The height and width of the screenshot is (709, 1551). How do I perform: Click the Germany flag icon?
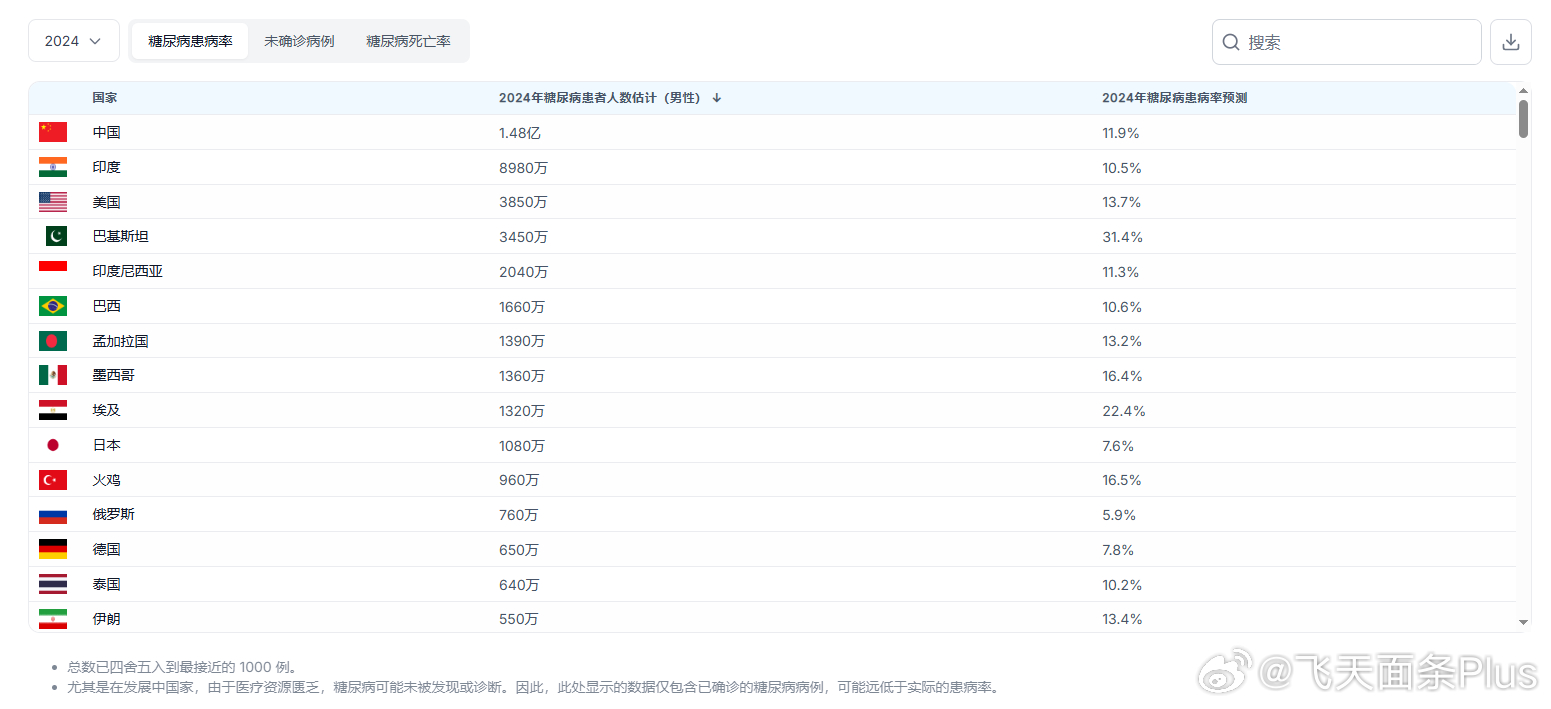coord(53,549)
